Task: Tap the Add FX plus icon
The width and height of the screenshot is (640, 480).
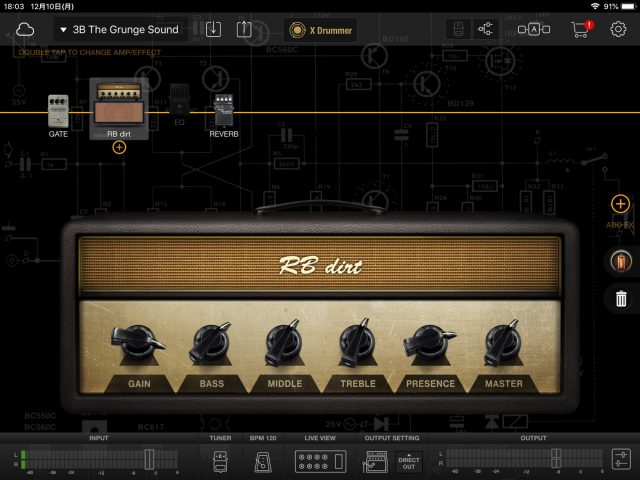Action: (x=620, y=205)
